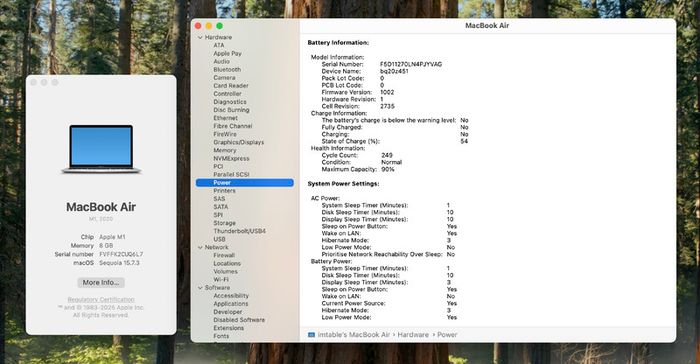The width and height of the screenshot is (700, 364).
Task: Minimize System Information with yellow button
Action: click(209, 26)
